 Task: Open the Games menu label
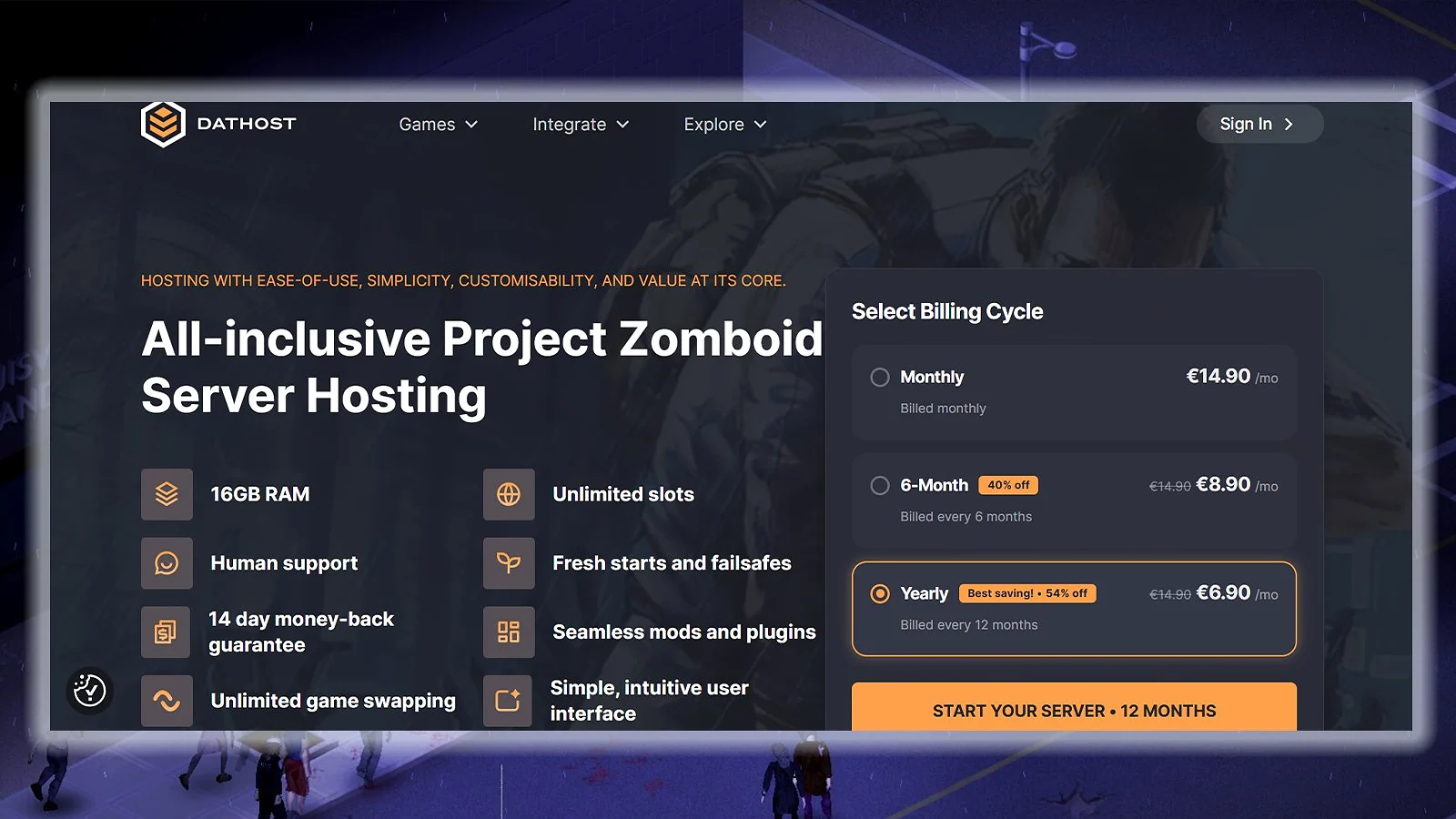[x=427, y=125]
